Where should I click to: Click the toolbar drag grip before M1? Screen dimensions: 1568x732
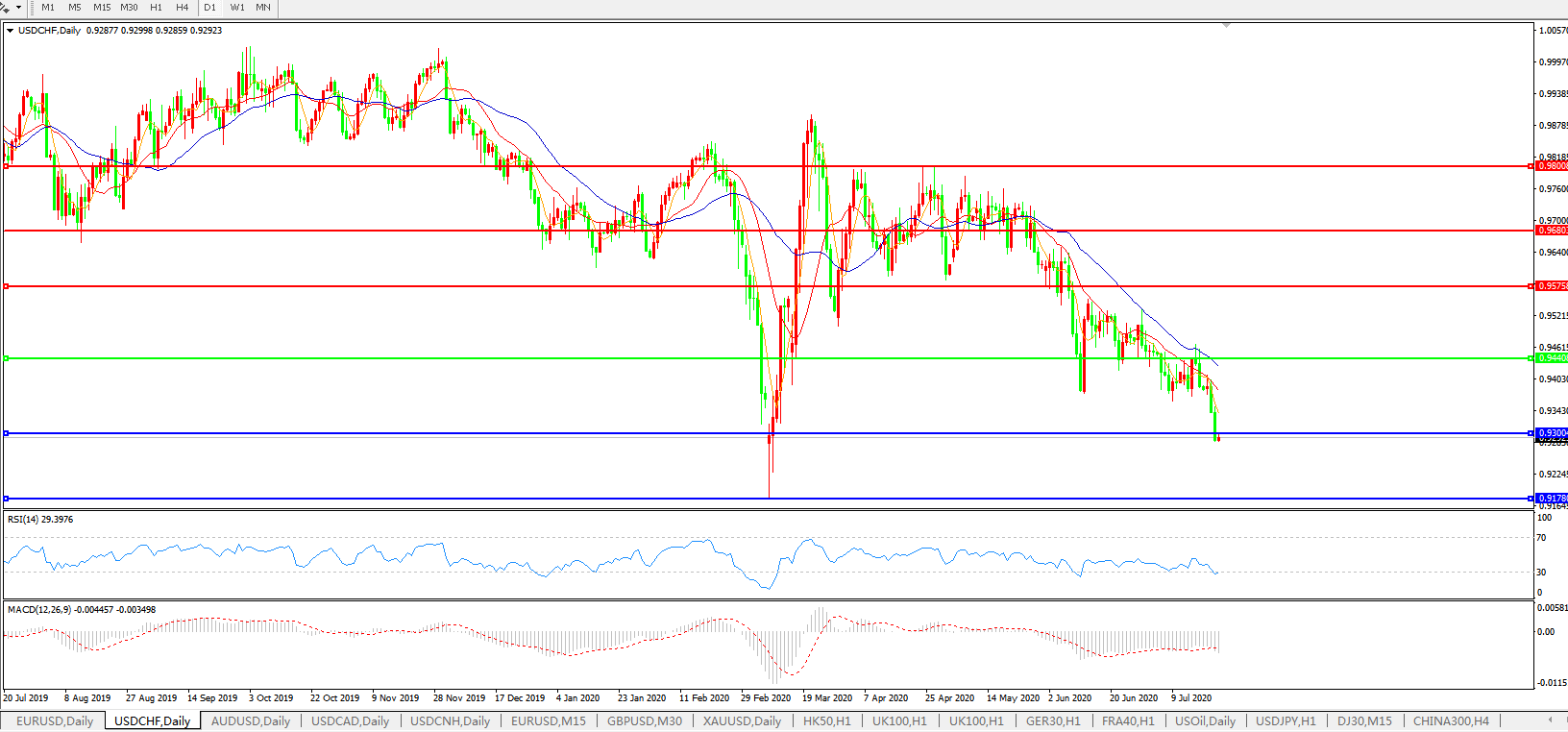point(33,7)
